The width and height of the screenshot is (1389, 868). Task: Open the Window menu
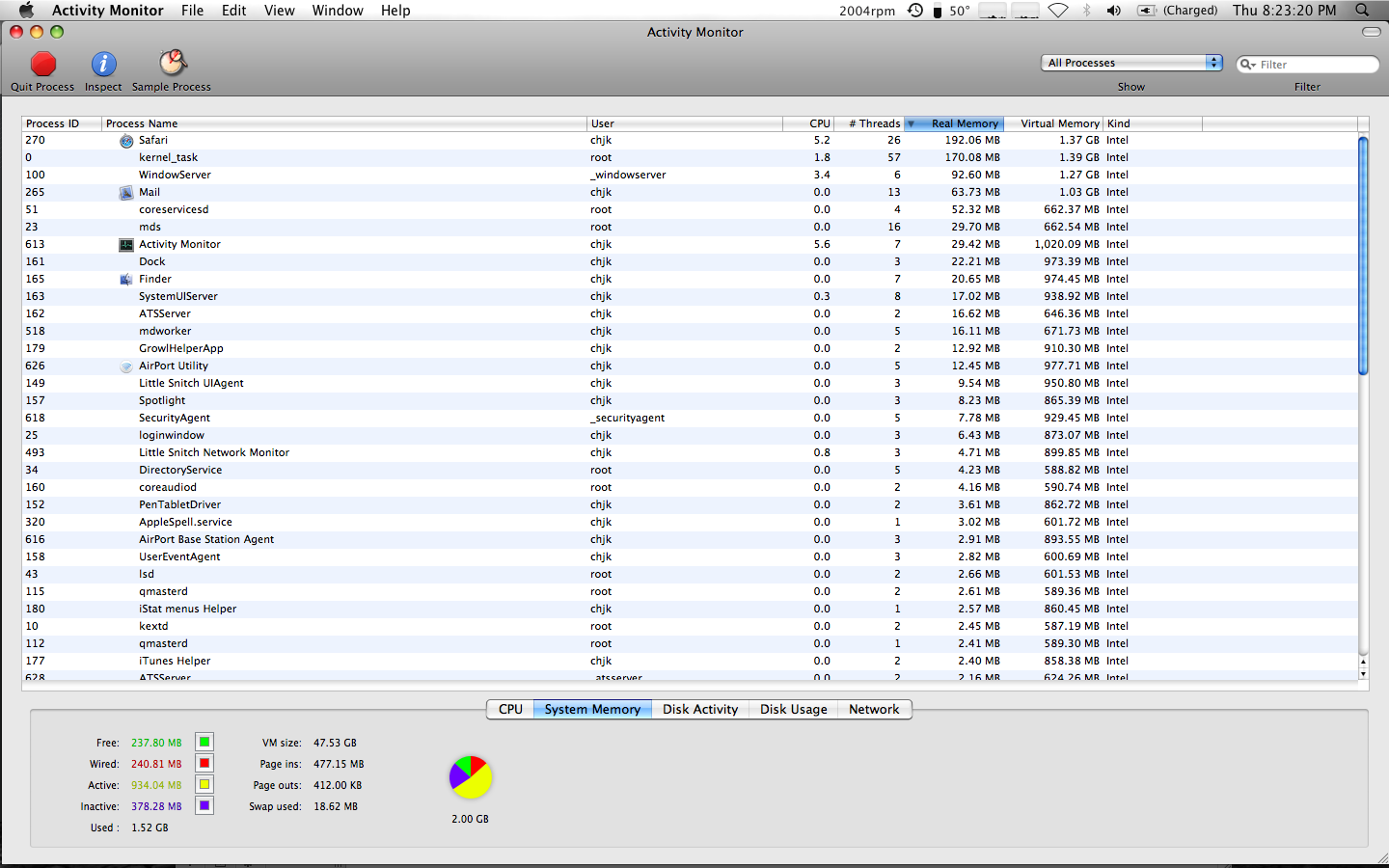point(338,11)
